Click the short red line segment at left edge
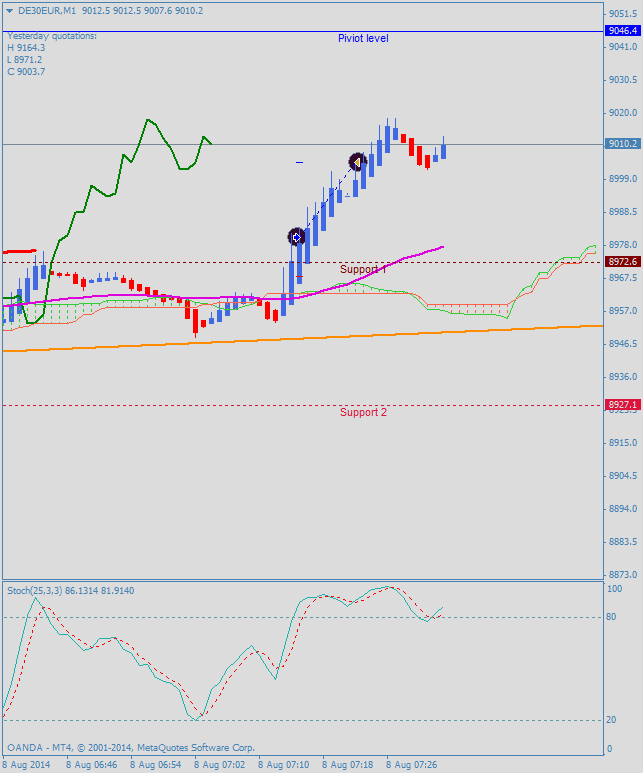Screen dimensions: 643x773 (20, 251)
